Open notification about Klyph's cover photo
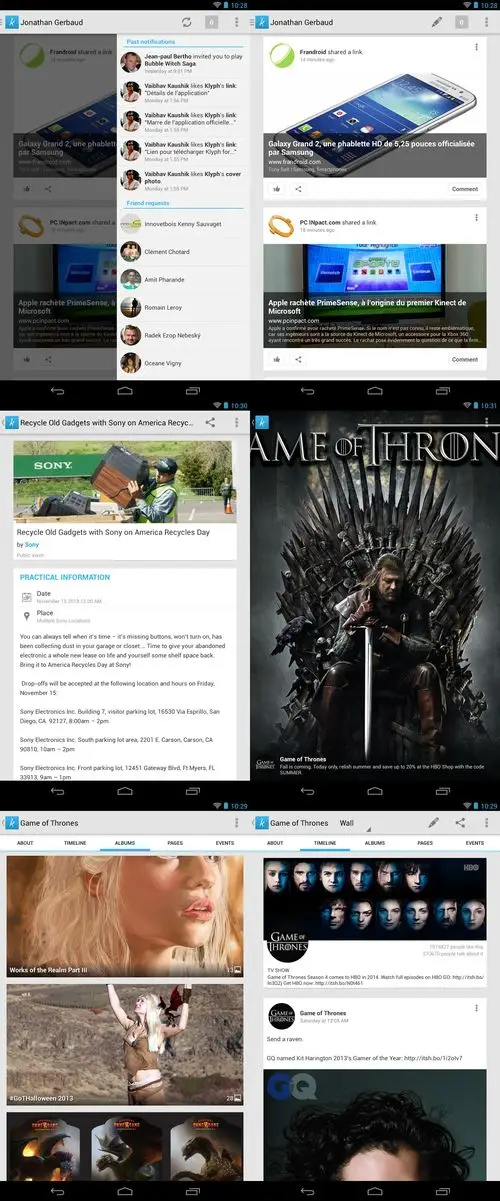 click(x=180, y=179)
